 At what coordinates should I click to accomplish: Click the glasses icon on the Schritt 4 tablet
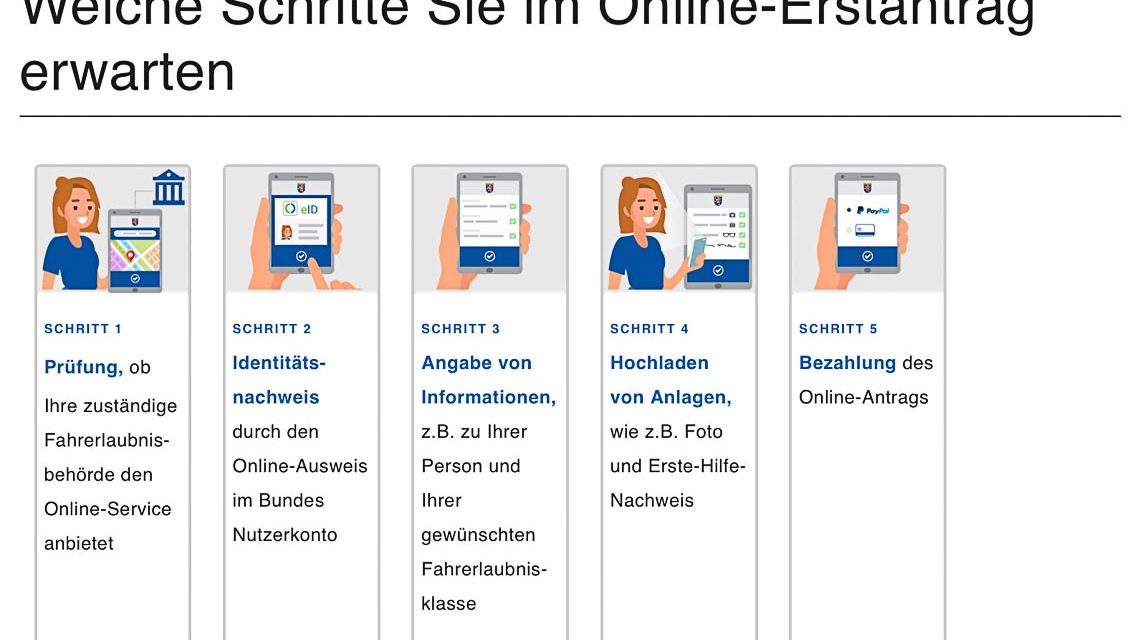pos(730,236)
